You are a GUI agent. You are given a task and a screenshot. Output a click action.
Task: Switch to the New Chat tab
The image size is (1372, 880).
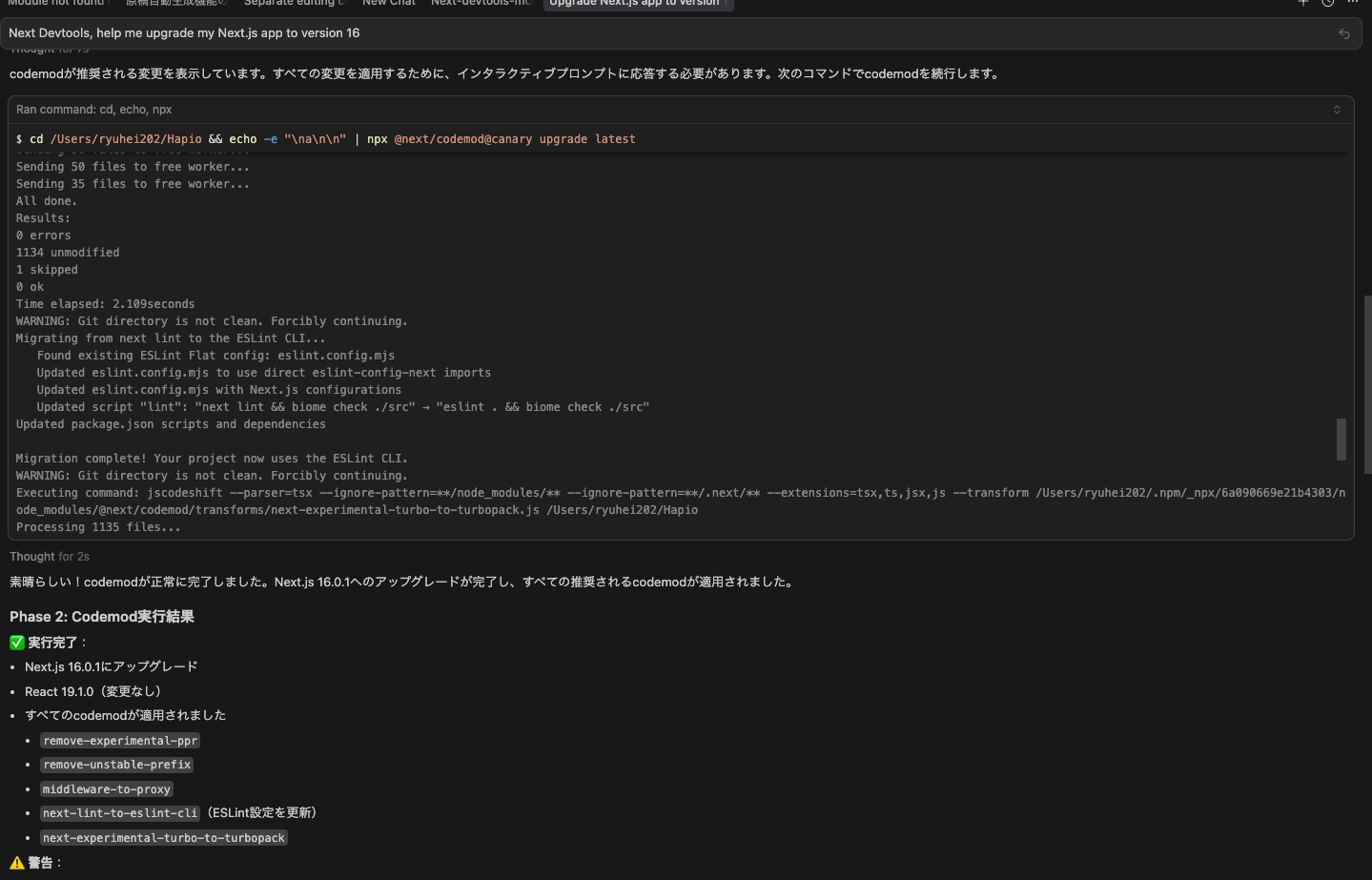pyautogui.click(x=388, y=4)
